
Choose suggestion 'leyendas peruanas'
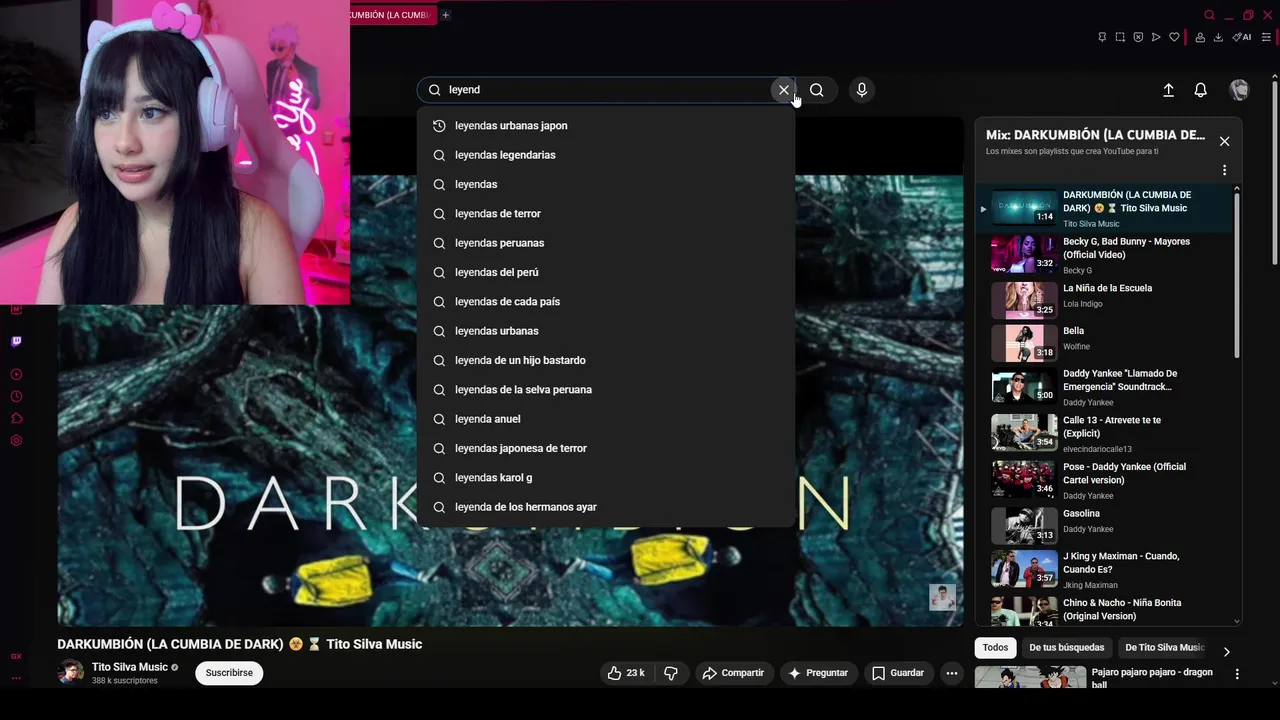[606, 243]
